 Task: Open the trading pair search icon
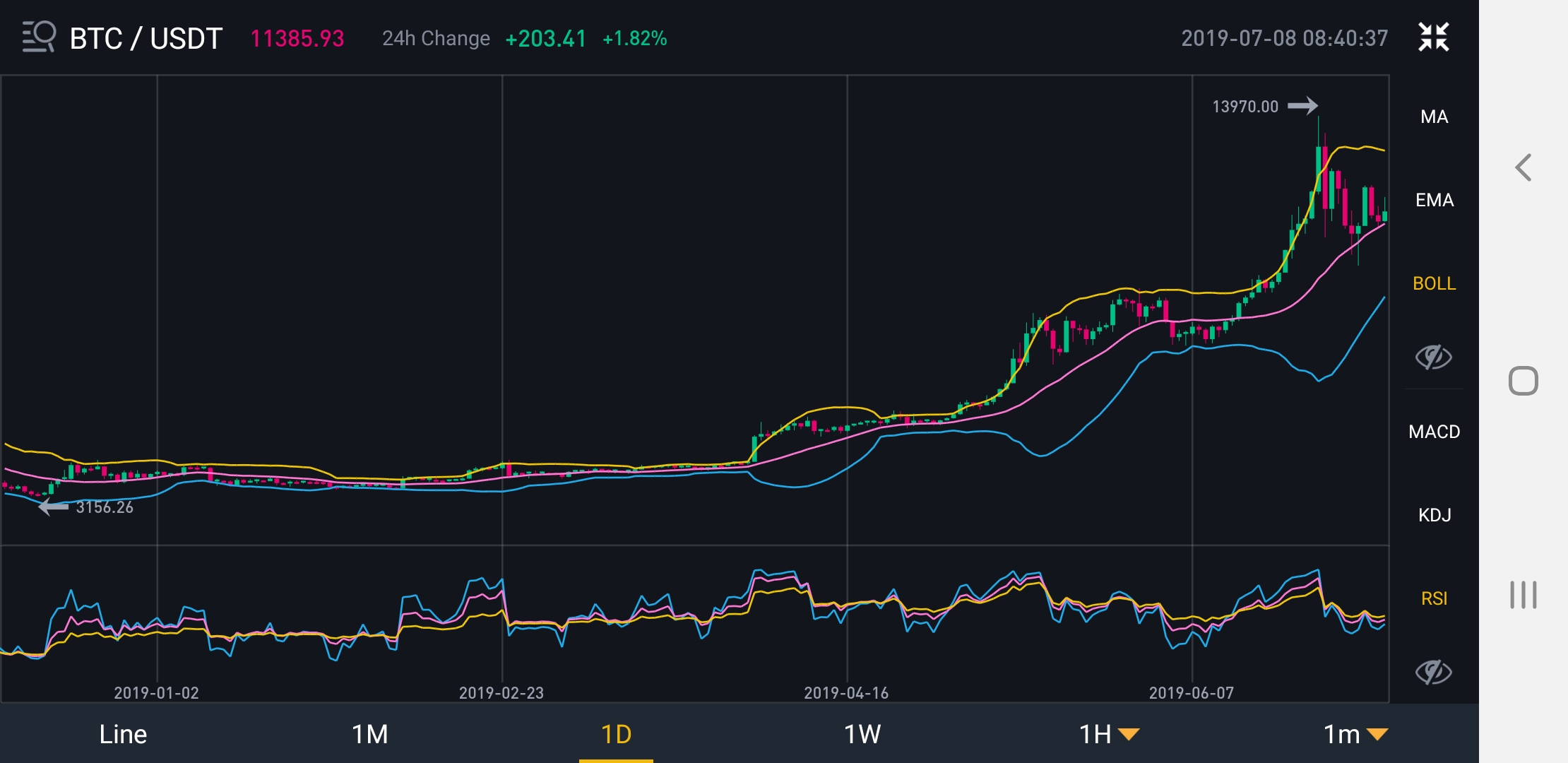38,37
